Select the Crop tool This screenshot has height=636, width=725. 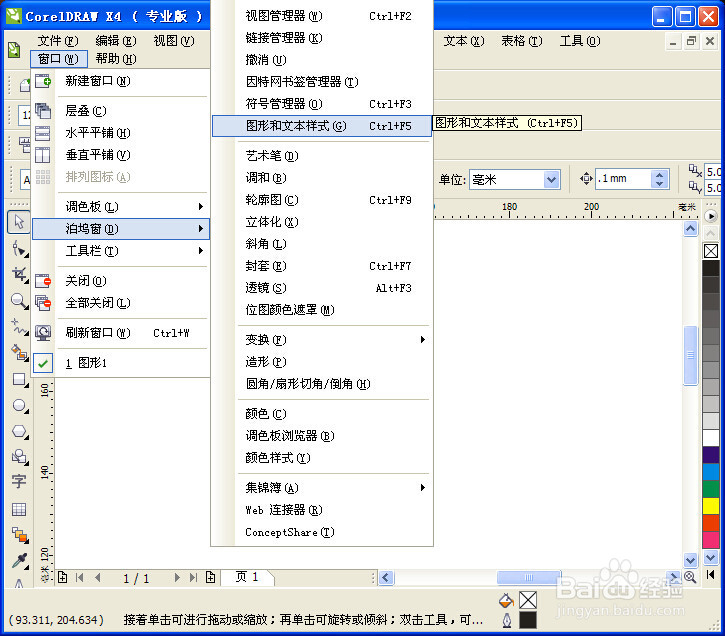point(19,275)
